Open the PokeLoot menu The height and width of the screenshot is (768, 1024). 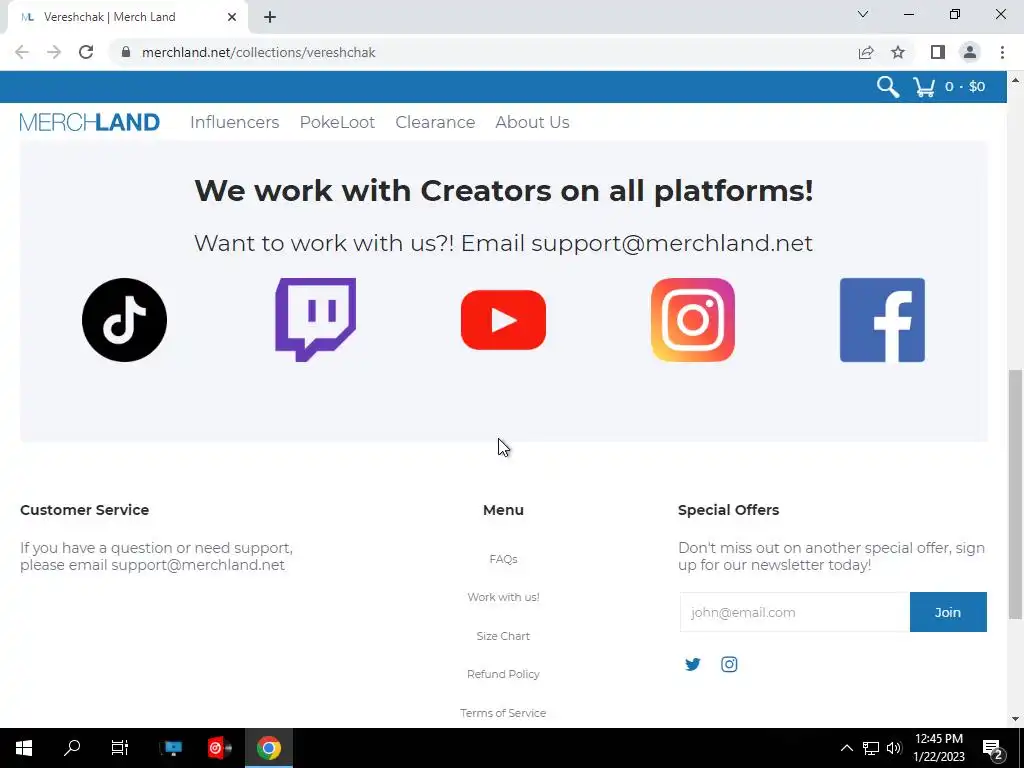coord(337,122)
